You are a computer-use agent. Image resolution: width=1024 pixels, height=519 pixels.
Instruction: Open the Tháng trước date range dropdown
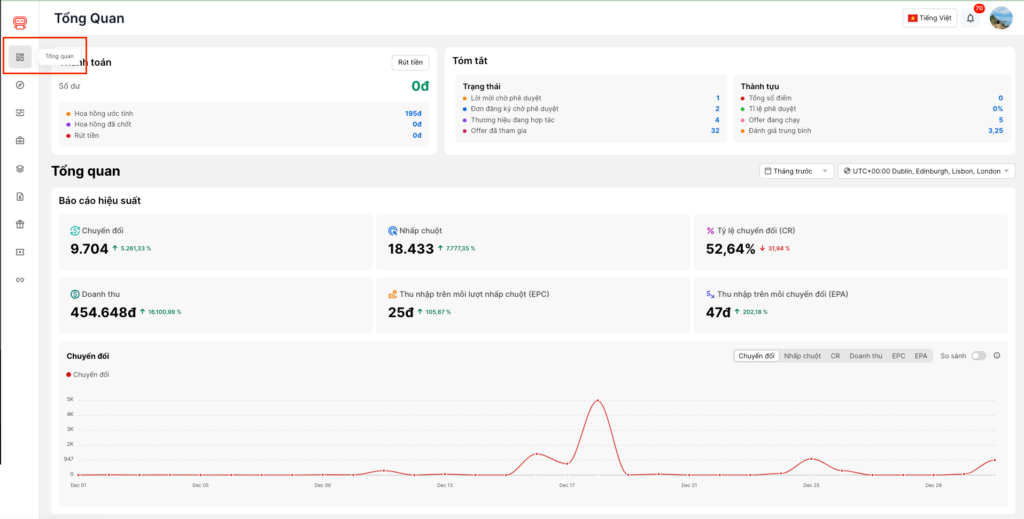click(x=797, y=171)
